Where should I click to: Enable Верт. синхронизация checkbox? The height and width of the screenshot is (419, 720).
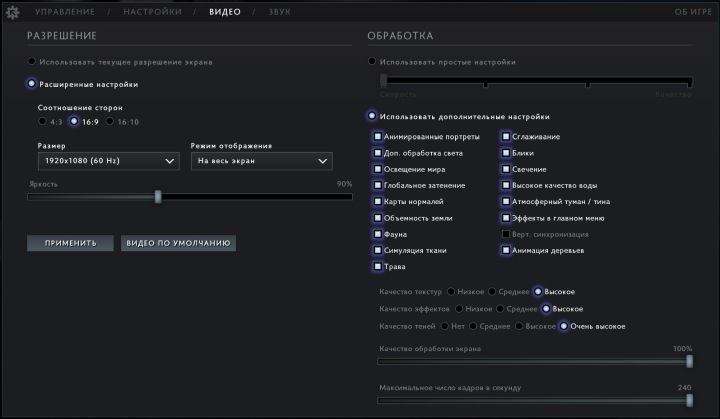pos(505,234)
